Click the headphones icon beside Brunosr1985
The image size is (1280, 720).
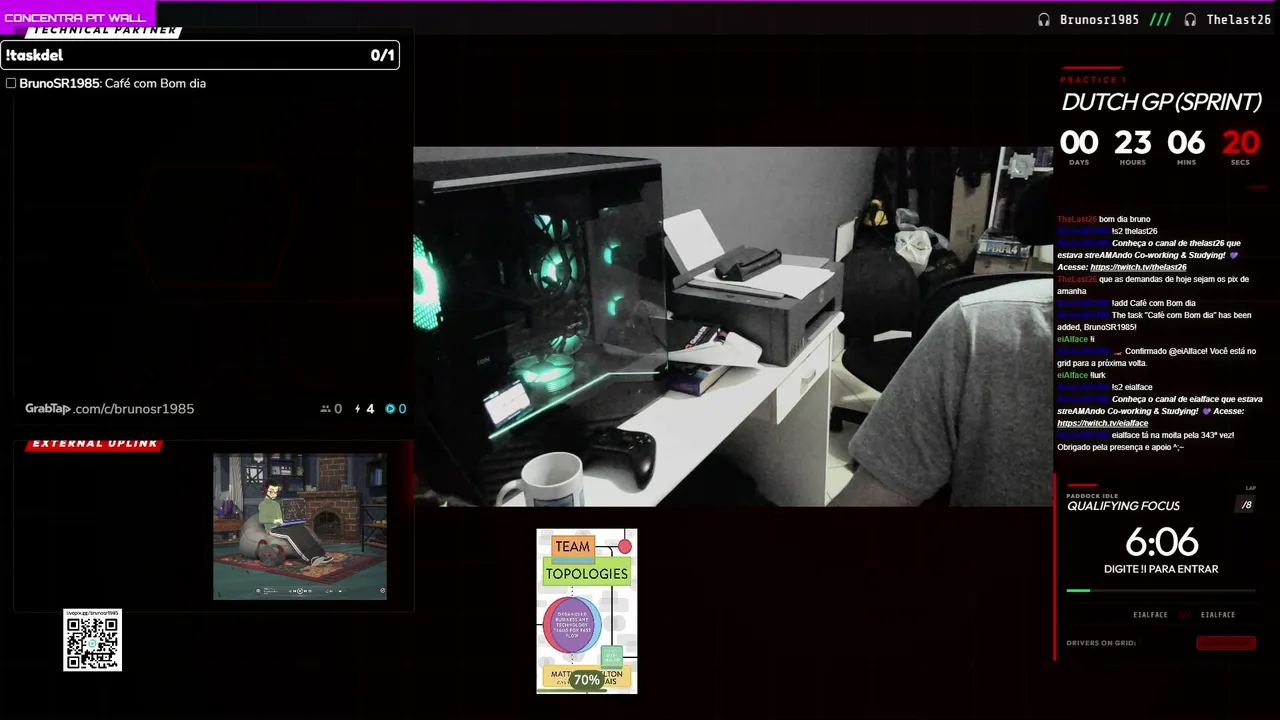point(1044,20)
